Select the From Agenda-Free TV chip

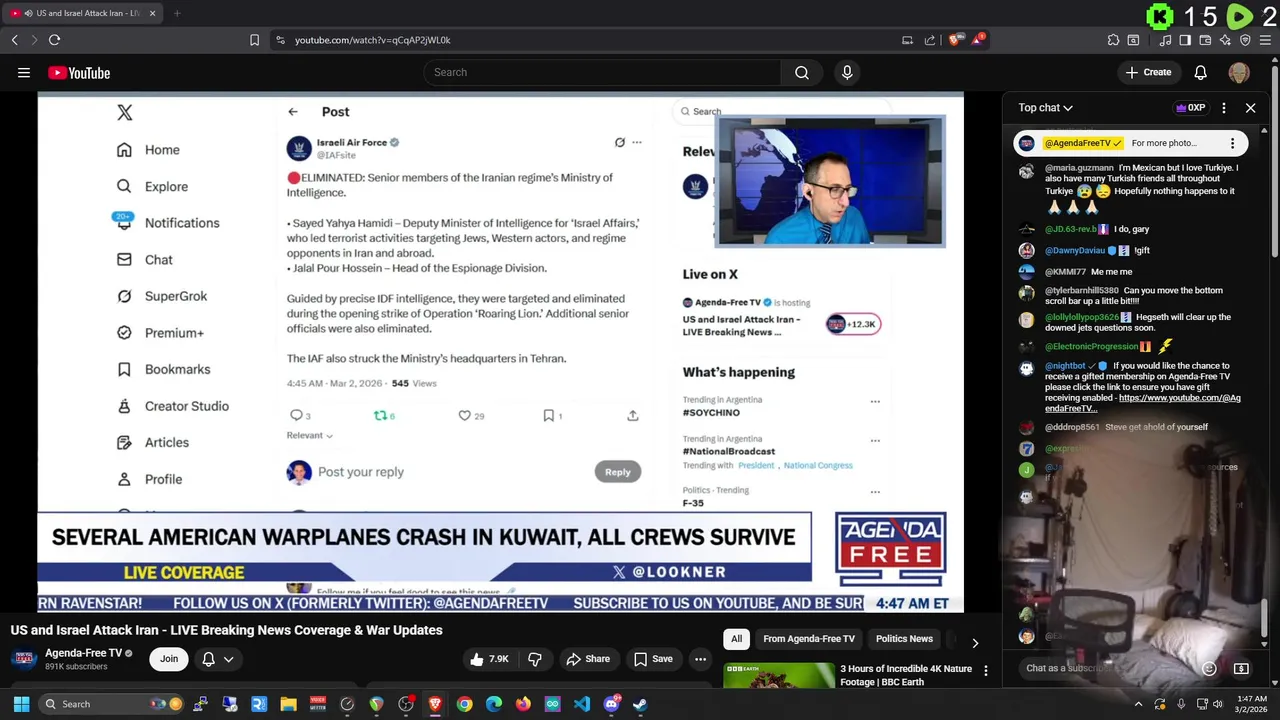pyautogui.click(x=809, y=639)
